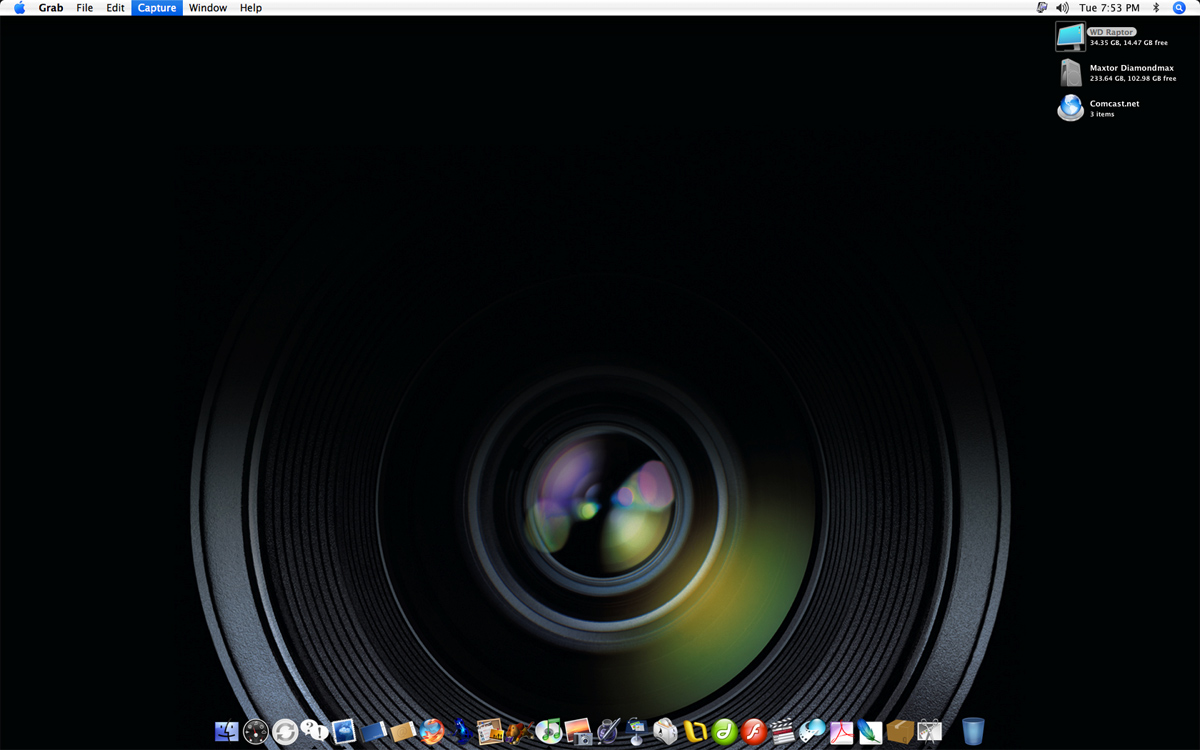This screenshot has height=750, width=1200.
Task: Click the '233.64 GB, 102.98 GB free' text
Action: pyautogui.click(x=1133, y=78)
